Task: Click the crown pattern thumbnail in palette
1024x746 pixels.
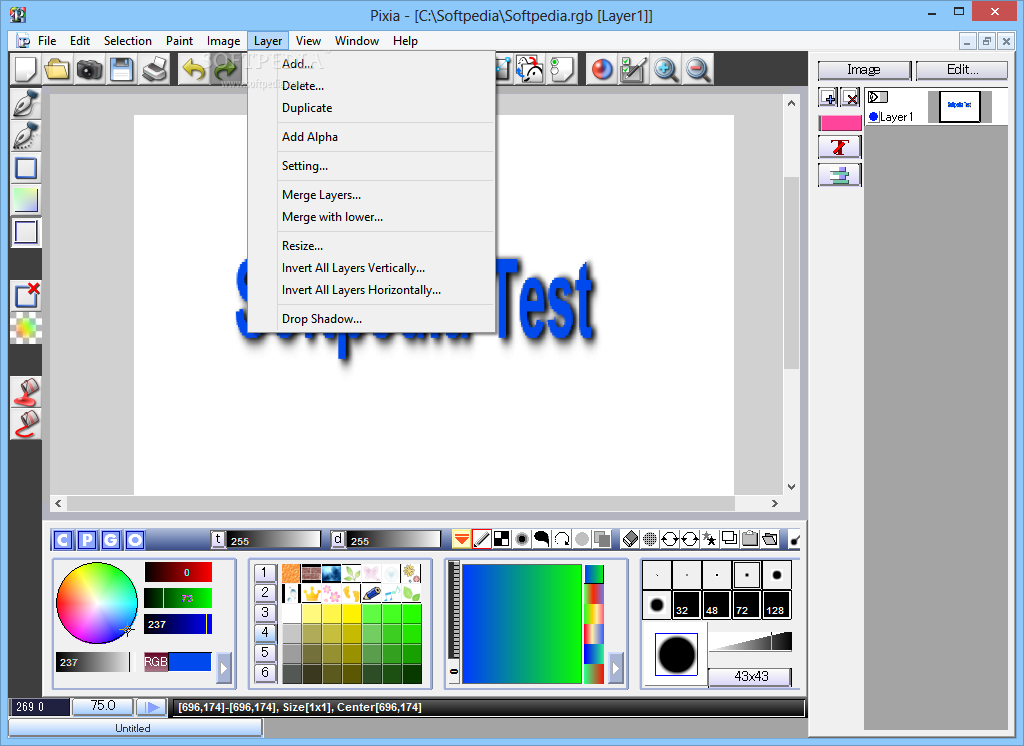Action: [x=312, y=594]
